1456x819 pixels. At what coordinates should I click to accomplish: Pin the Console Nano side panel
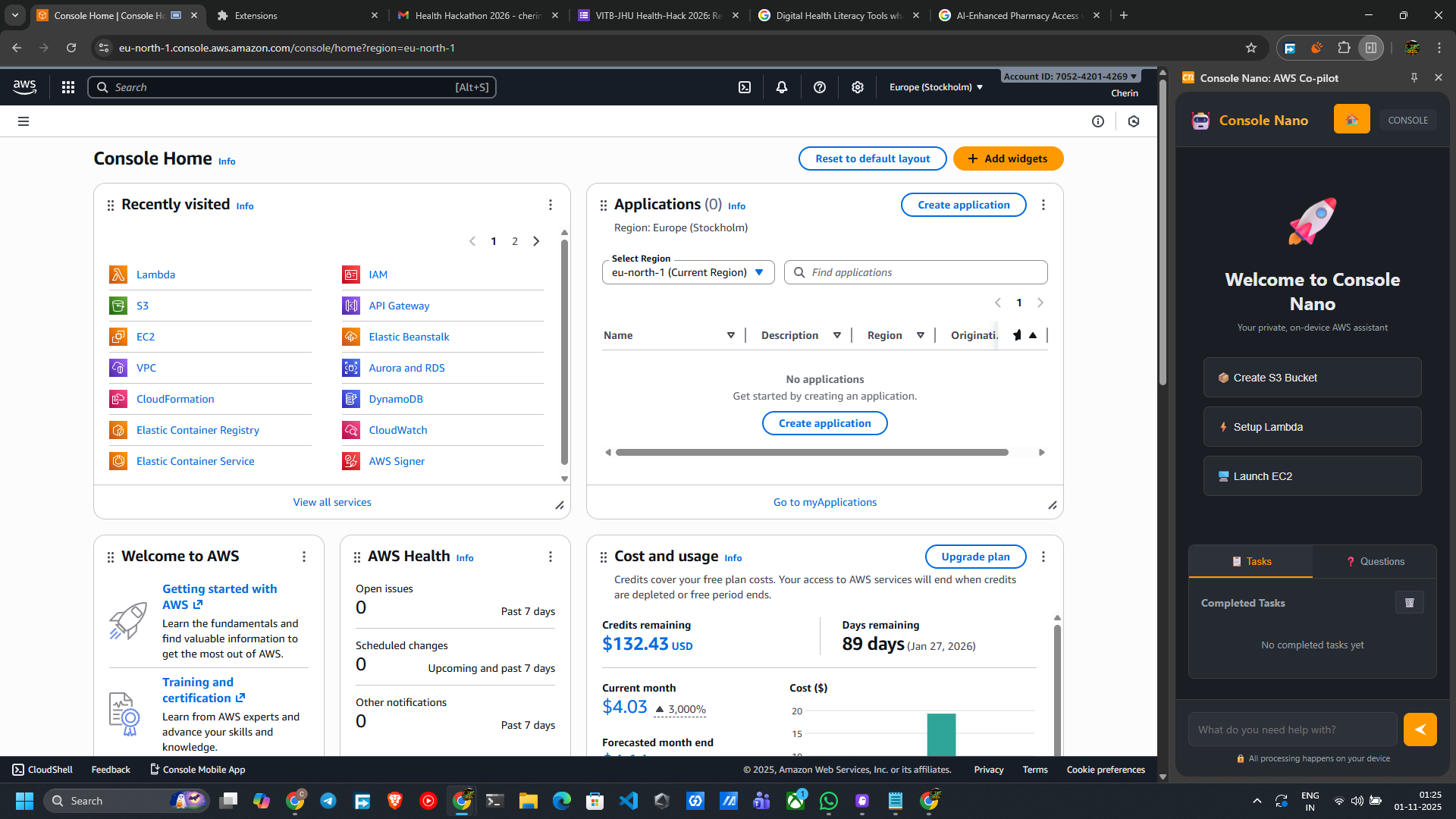pos(1414,77)
